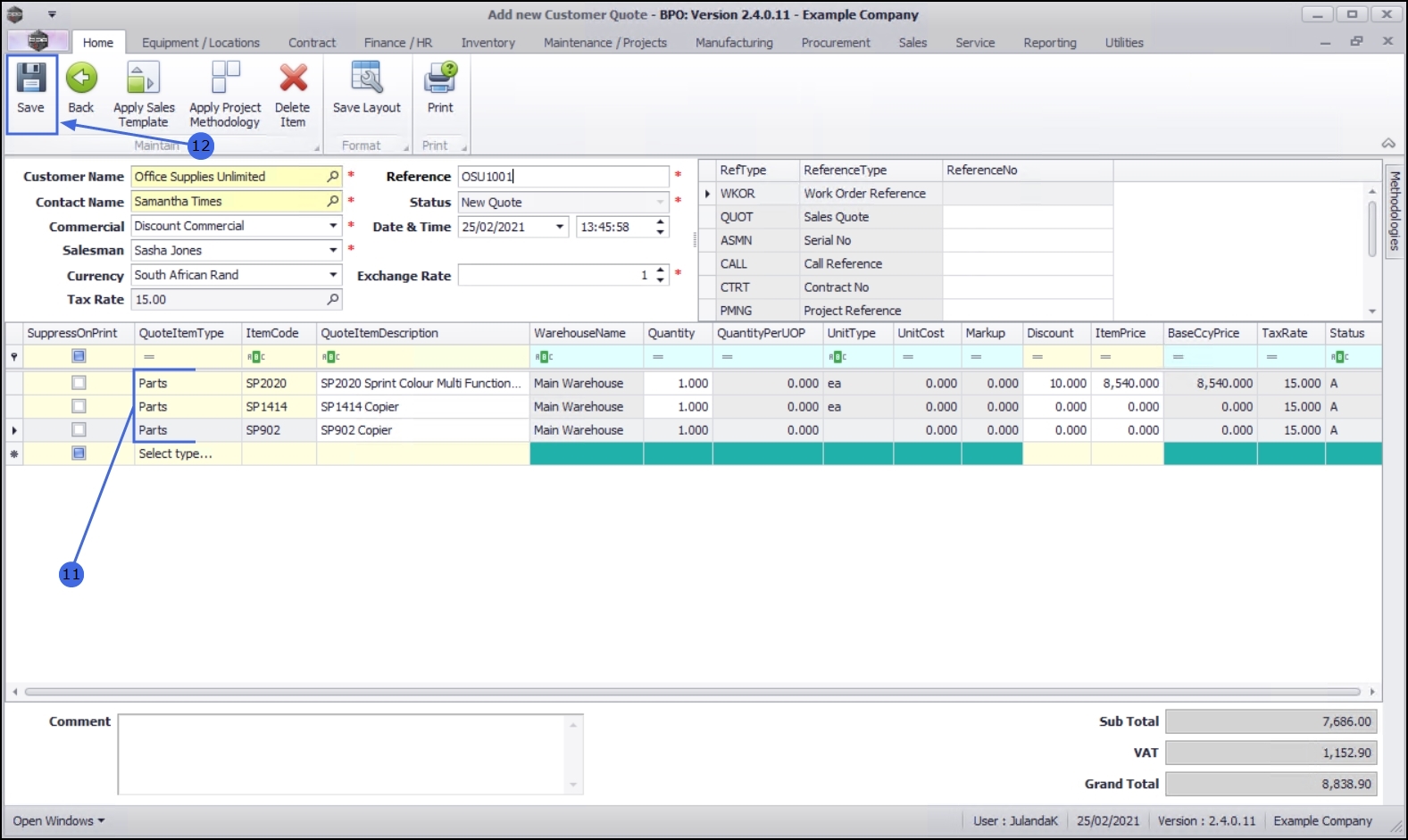This screenshot has height=840, width=1408.
Task: Open the Methodologies side panel
Action: 1395,212
